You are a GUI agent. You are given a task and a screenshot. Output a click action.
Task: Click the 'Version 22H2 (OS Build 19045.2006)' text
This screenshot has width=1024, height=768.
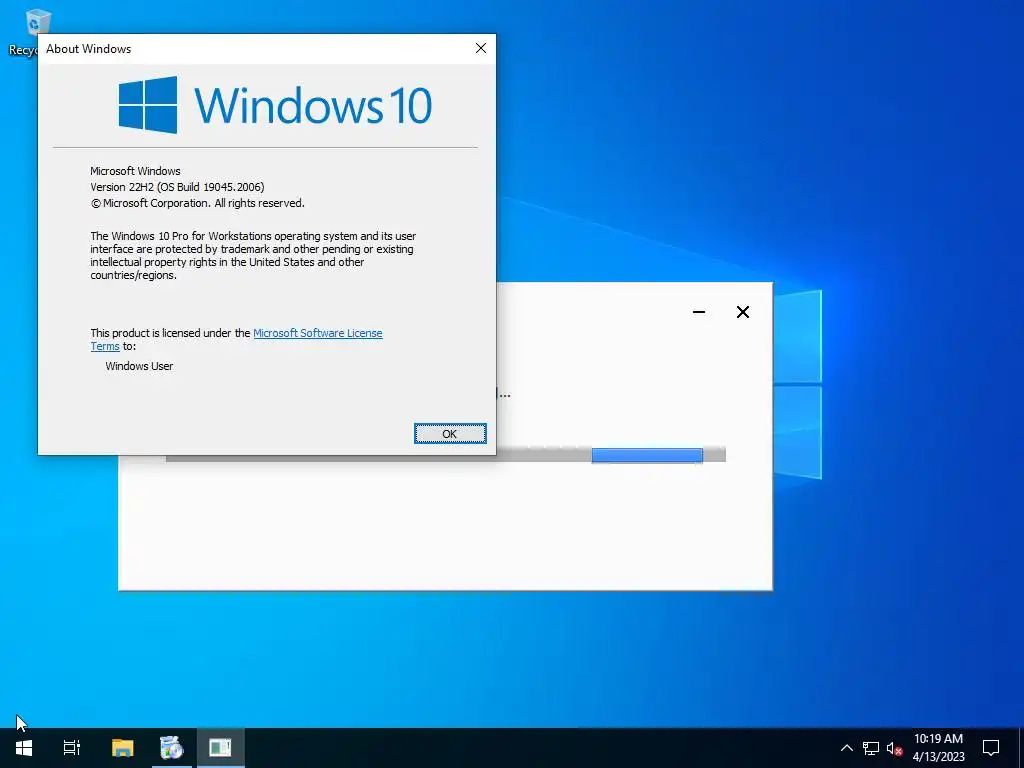point(177,187)
